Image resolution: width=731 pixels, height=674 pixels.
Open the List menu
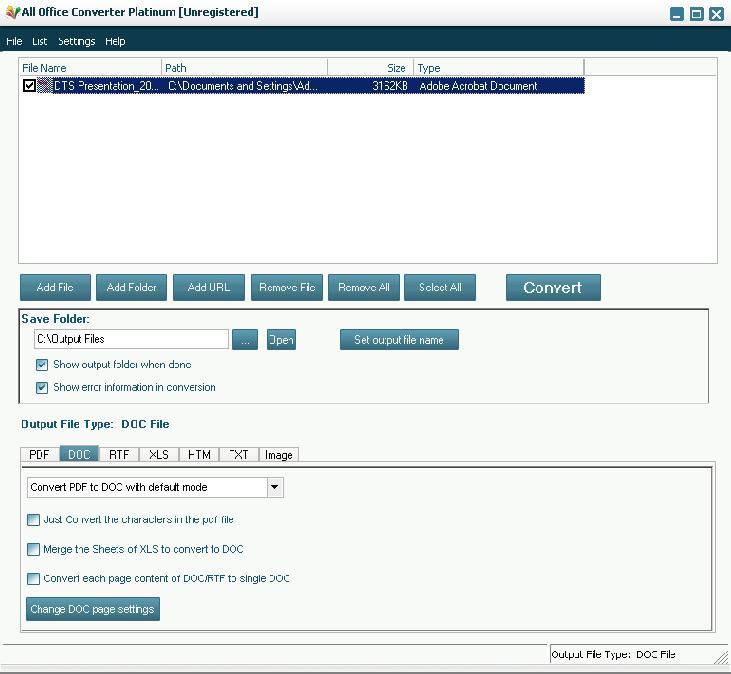point(40,41)
